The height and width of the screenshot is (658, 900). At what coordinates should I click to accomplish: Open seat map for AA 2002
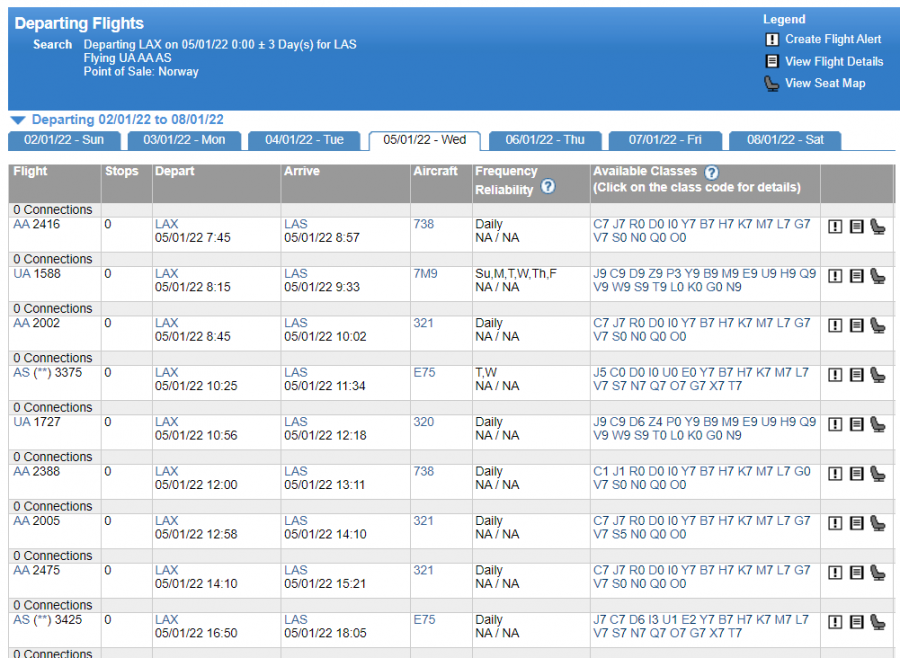[x=878, y=326]
